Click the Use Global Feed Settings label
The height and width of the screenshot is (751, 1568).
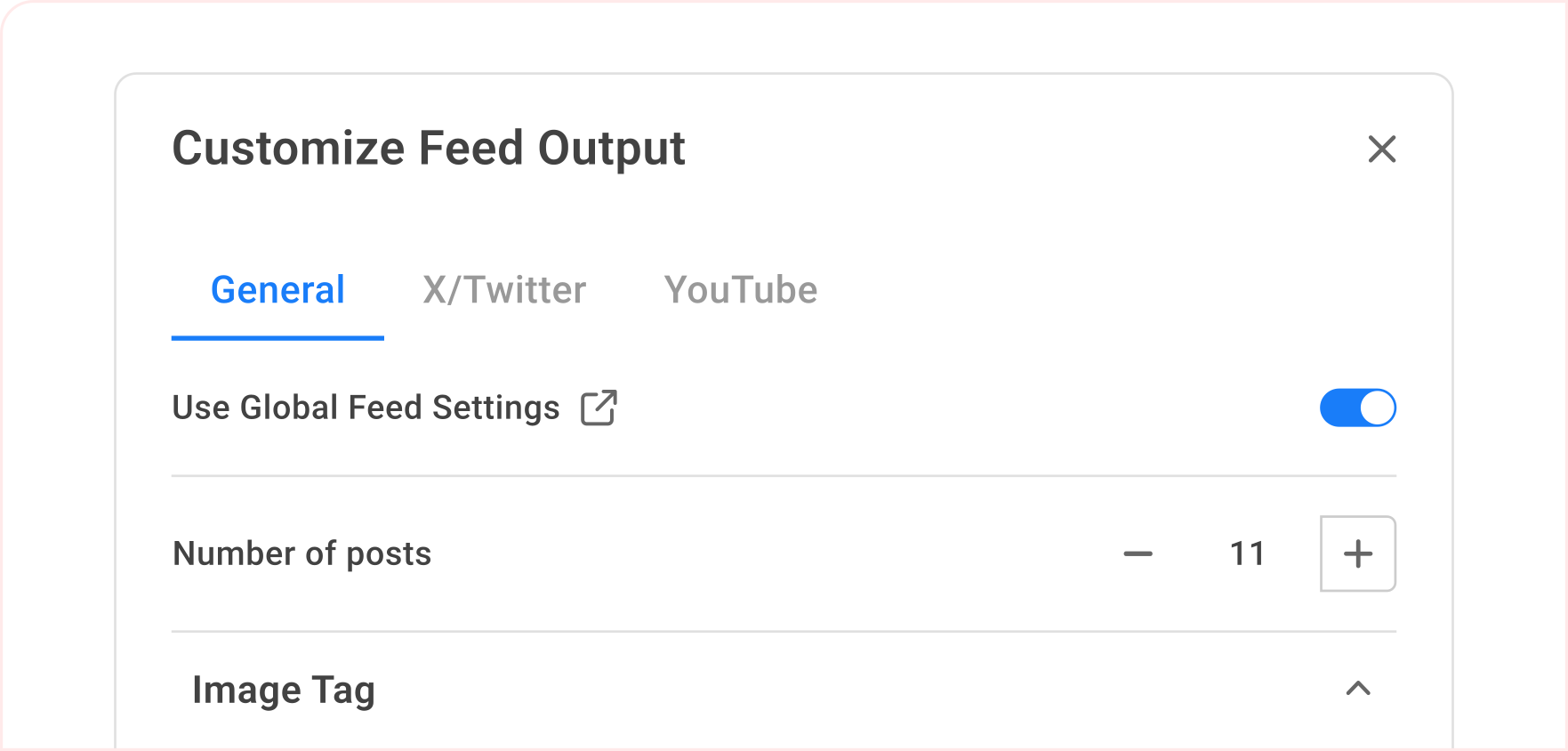[366, 408]
